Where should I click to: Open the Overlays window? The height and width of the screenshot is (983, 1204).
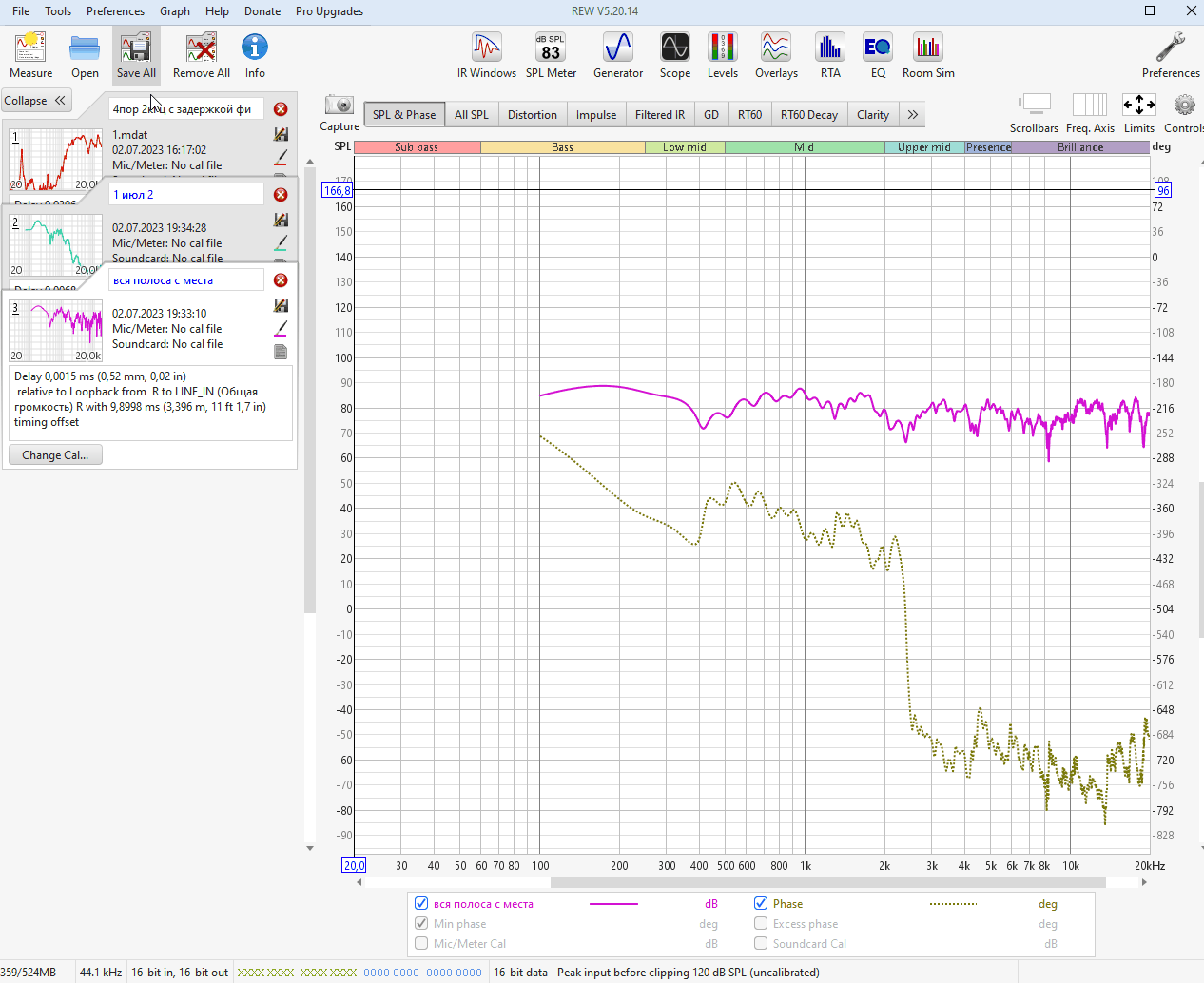[x=776, y=55]
